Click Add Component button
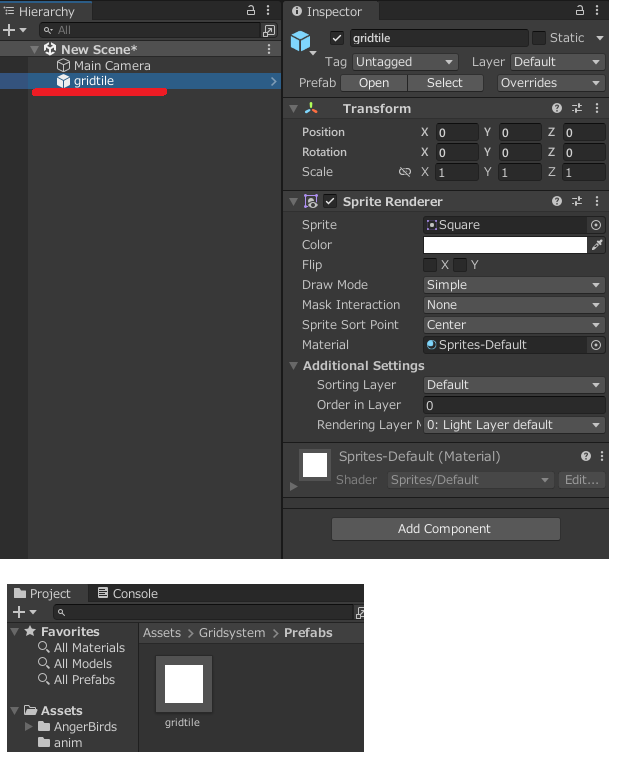 tap(446, 529)
